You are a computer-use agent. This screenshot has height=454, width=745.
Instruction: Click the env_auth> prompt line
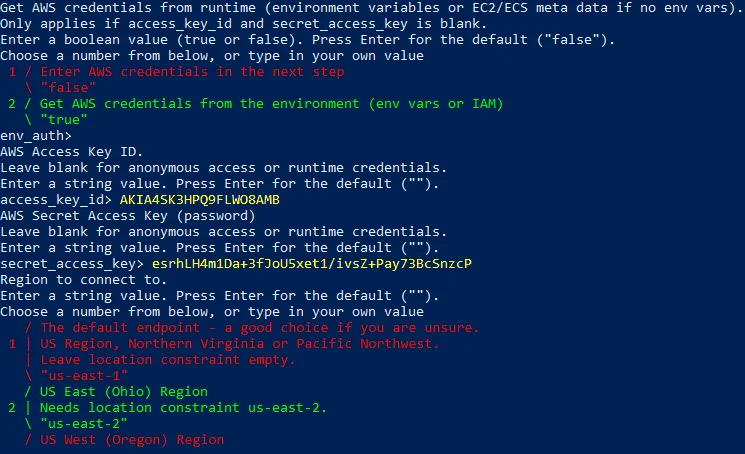pos(36,135)
